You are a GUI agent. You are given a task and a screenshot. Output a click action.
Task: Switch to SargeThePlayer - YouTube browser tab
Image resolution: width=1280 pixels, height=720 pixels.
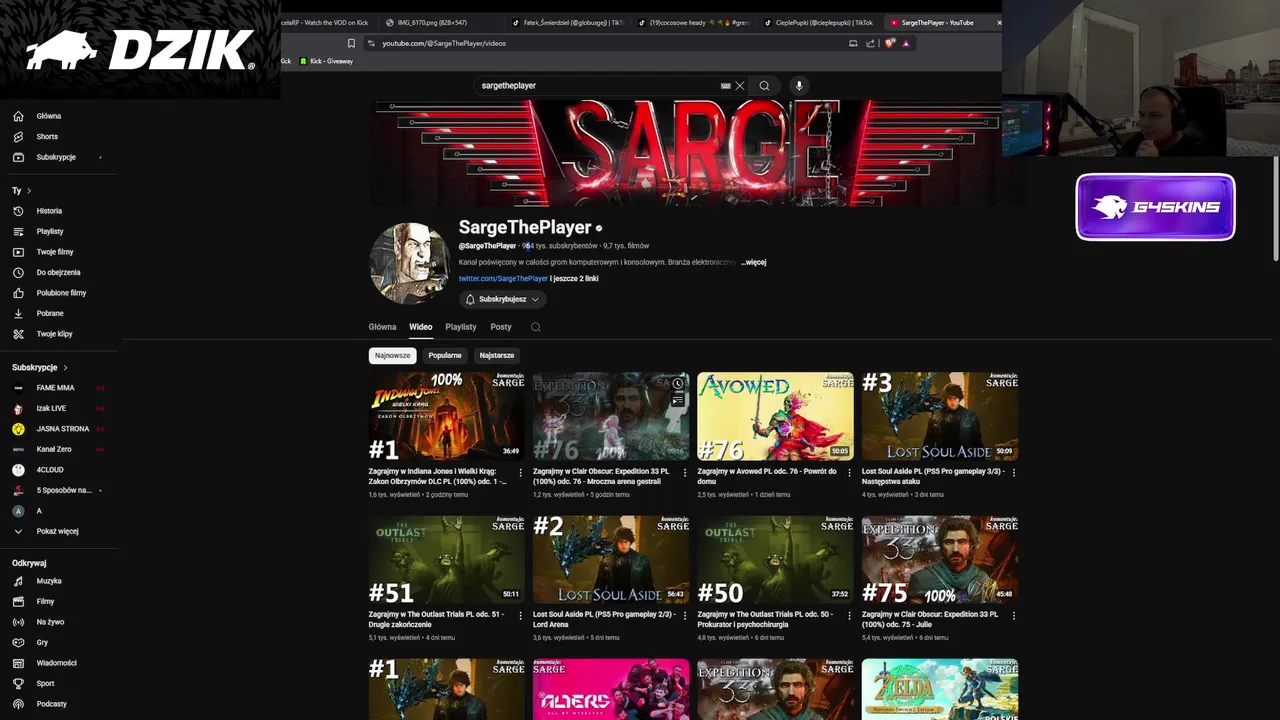coord(940,22)
